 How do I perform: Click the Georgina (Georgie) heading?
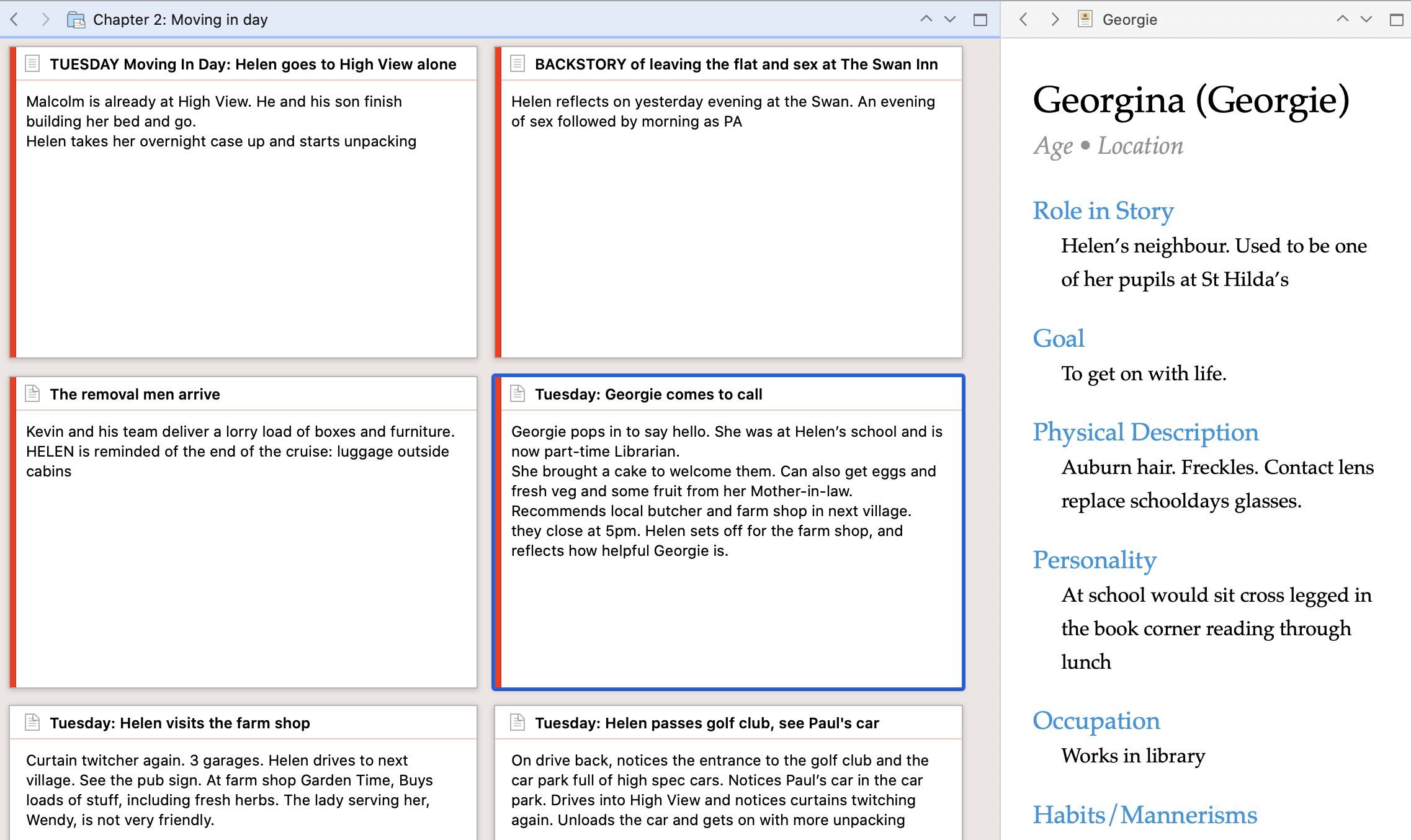point(1191,100)
